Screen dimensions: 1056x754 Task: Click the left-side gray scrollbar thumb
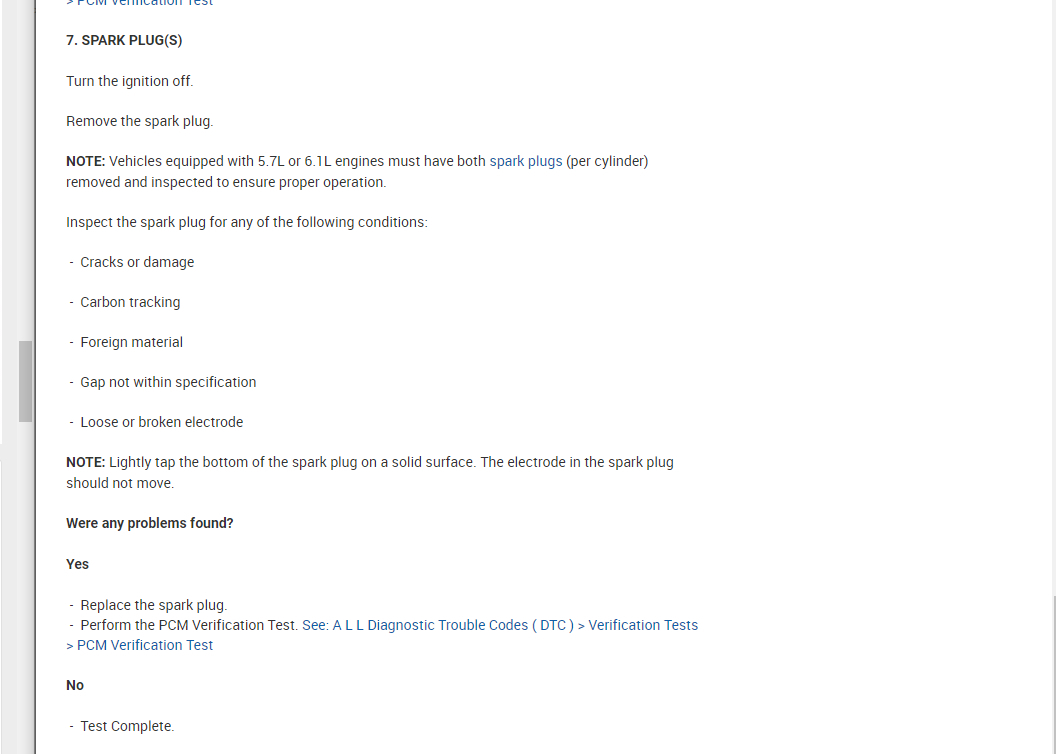point(25,381)
